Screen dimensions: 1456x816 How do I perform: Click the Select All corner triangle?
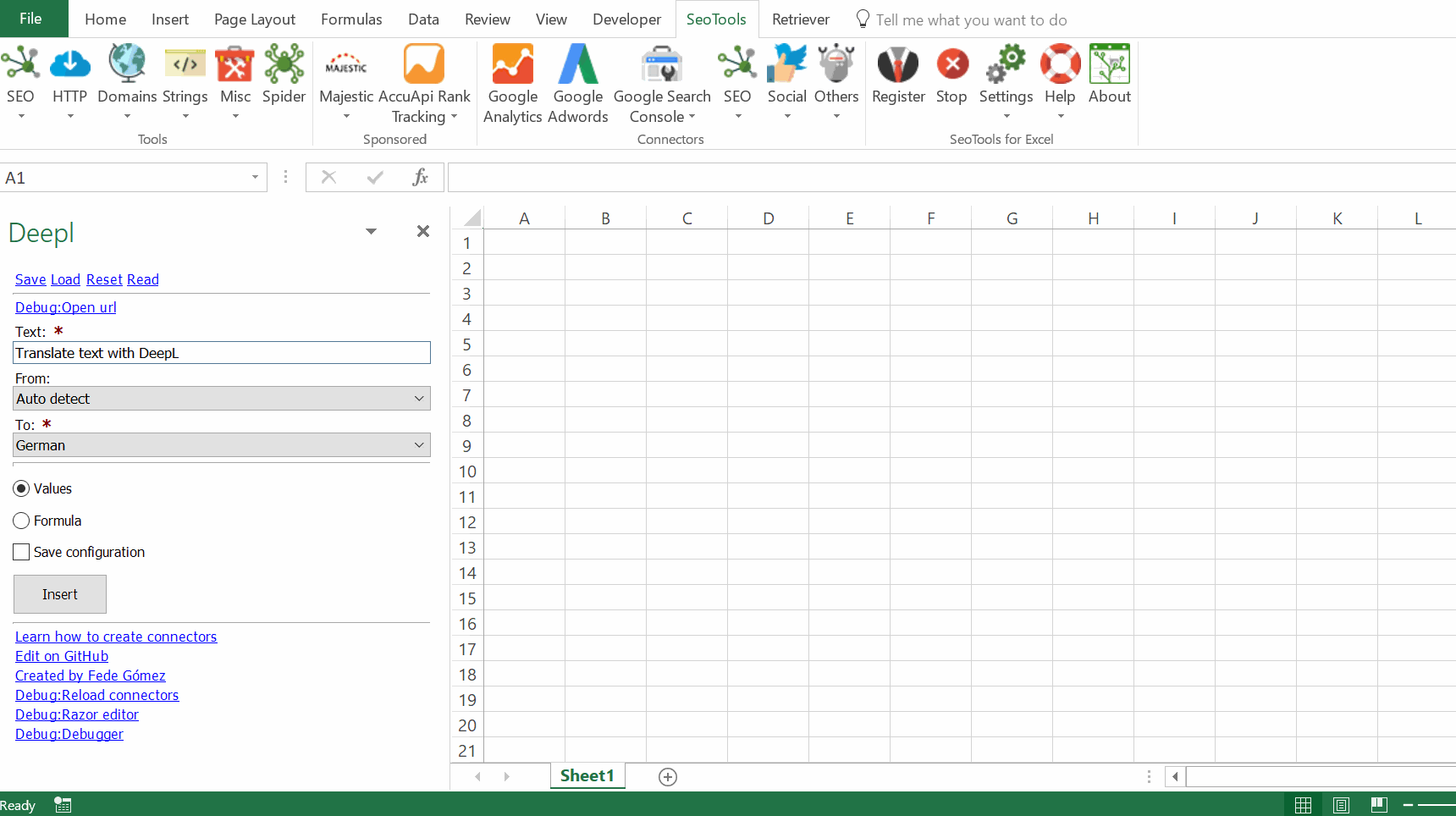[472, 218]
